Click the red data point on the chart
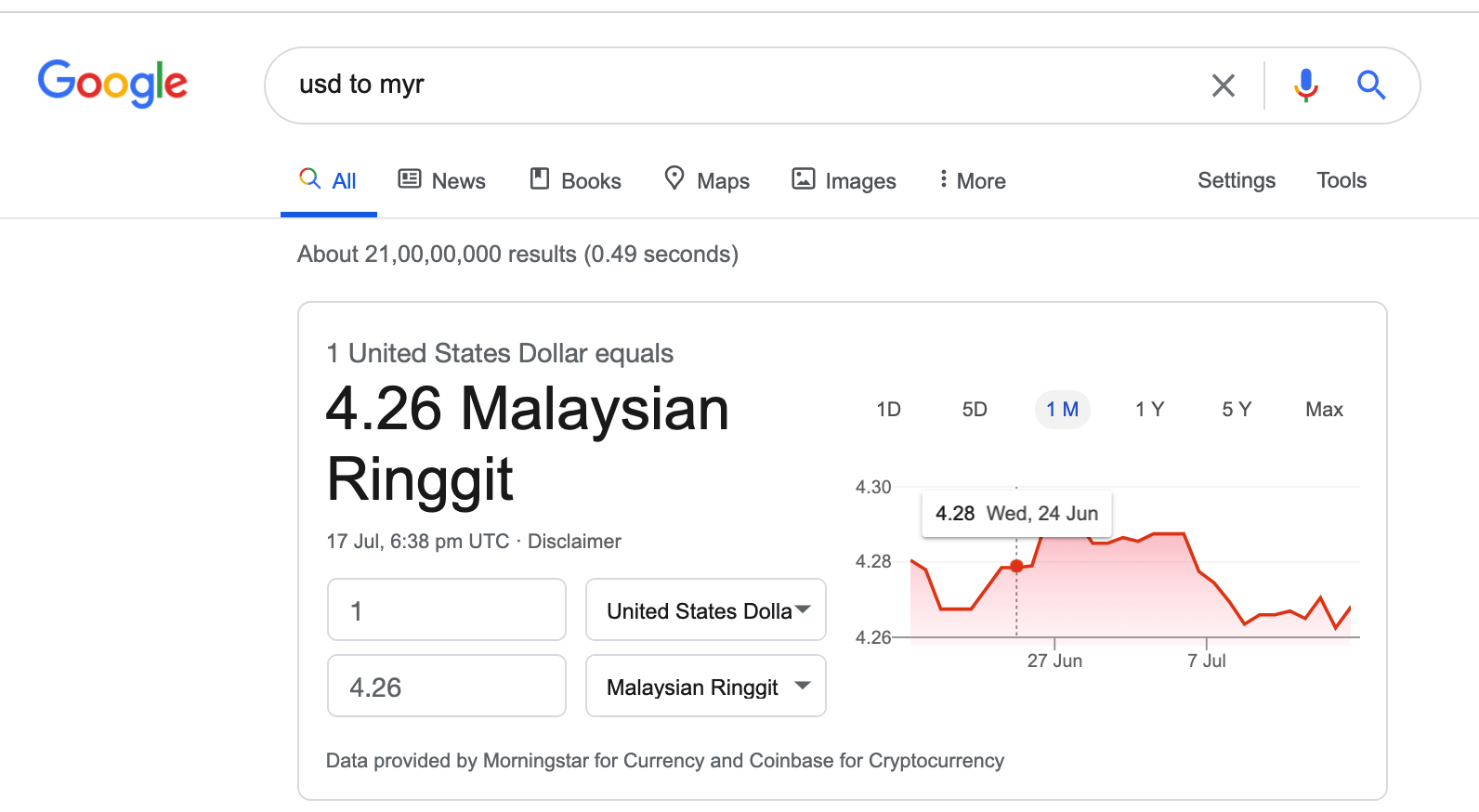 click(x=1016, y=566)
